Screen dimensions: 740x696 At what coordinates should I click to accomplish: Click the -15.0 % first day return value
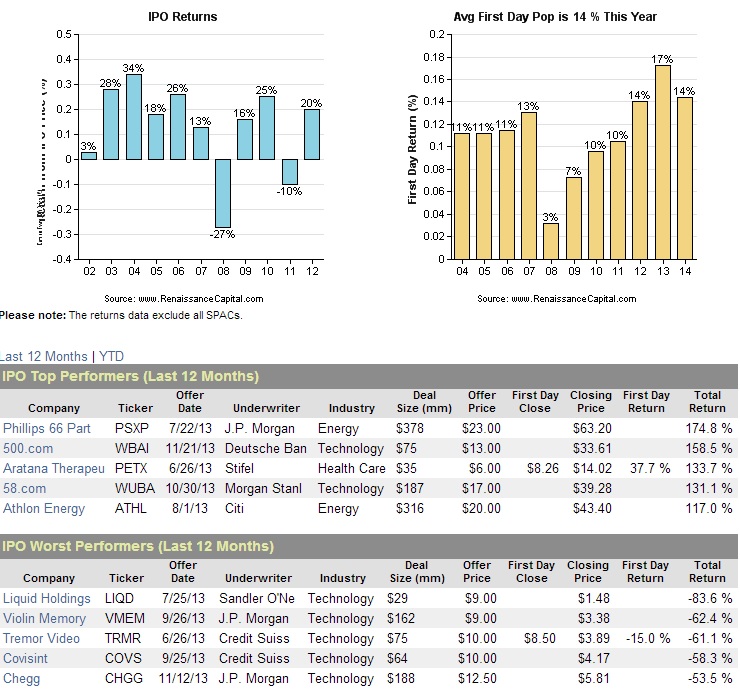click(x=648, y=638)
